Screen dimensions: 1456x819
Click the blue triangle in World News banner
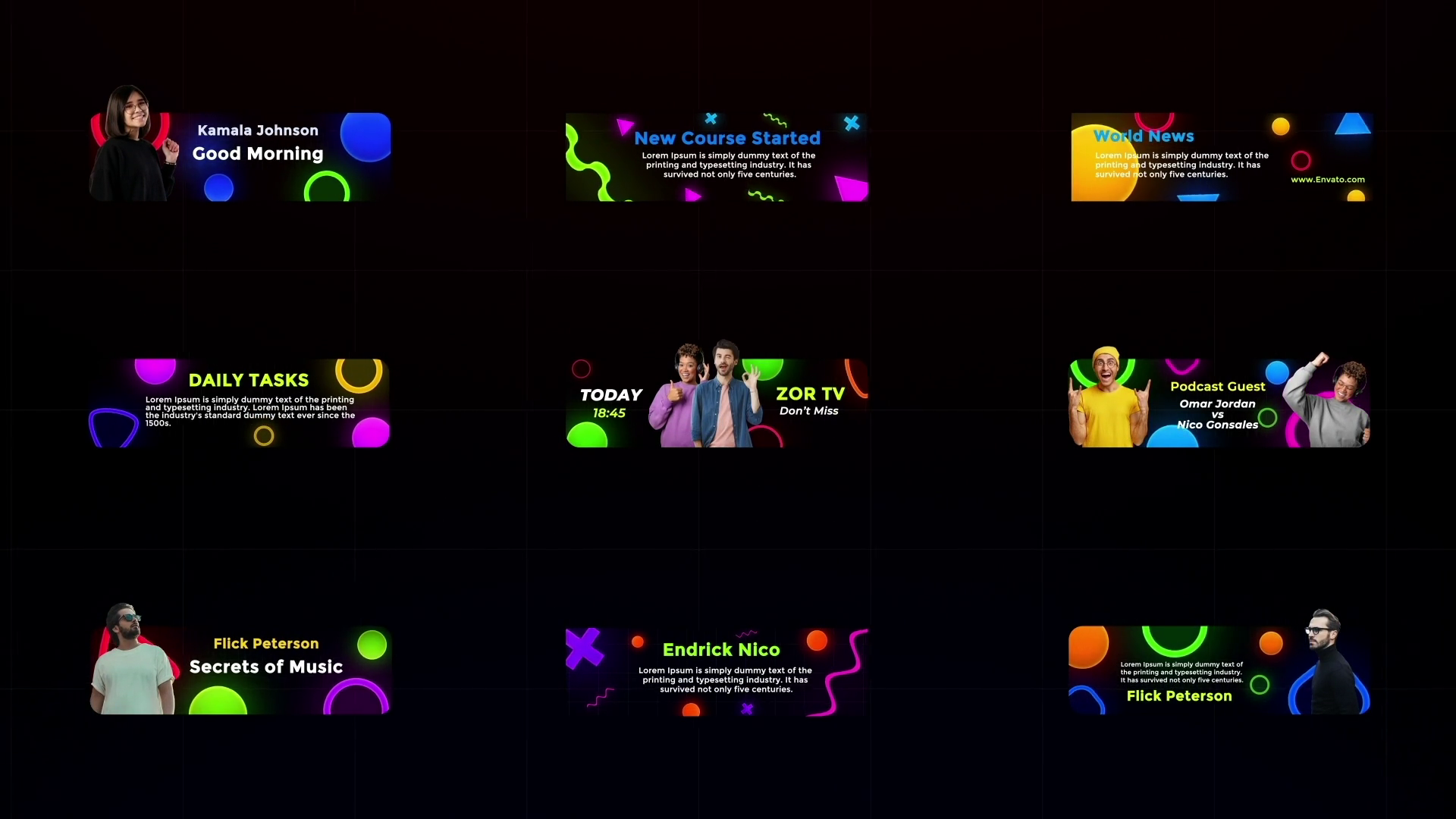click(1351, 125)
